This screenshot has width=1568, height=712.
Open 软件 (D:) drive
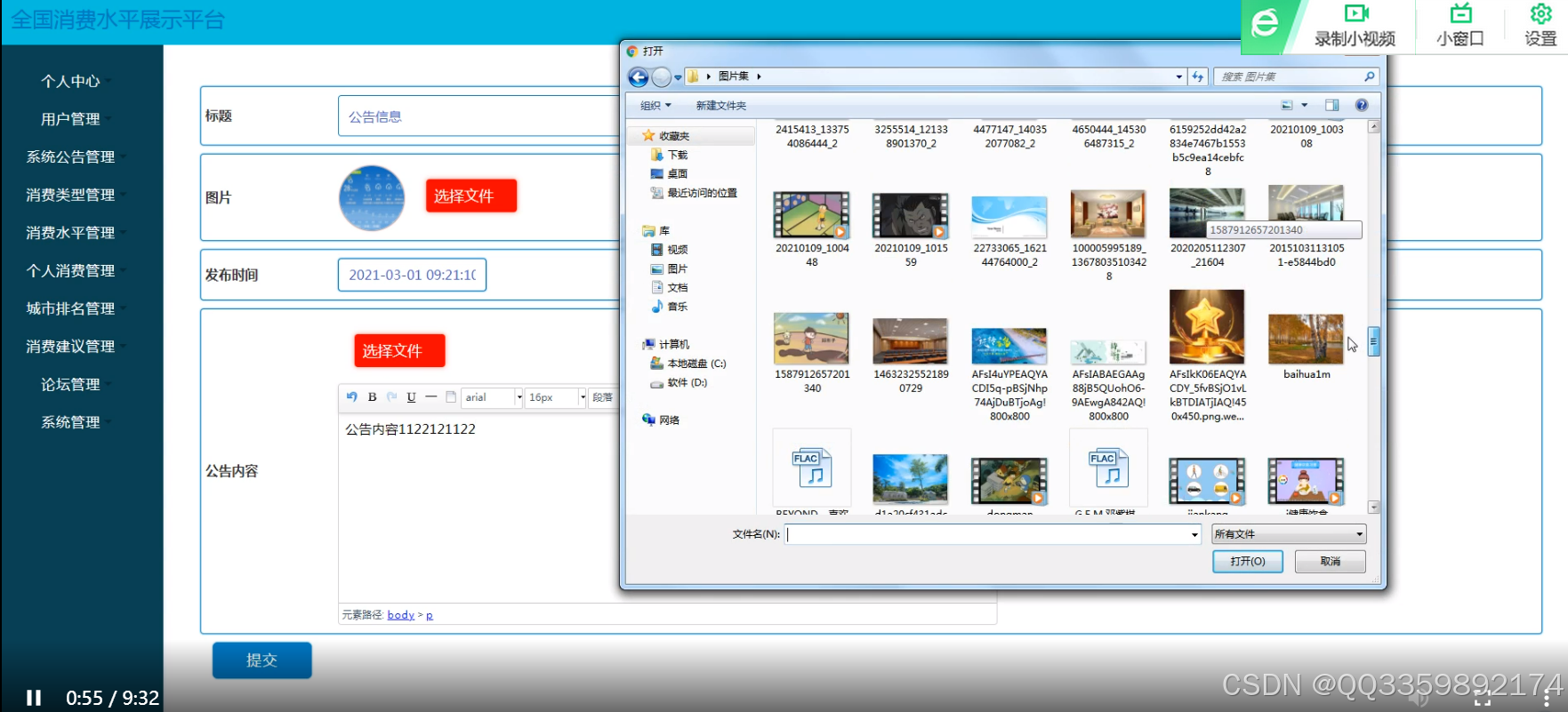pos(679,383)
